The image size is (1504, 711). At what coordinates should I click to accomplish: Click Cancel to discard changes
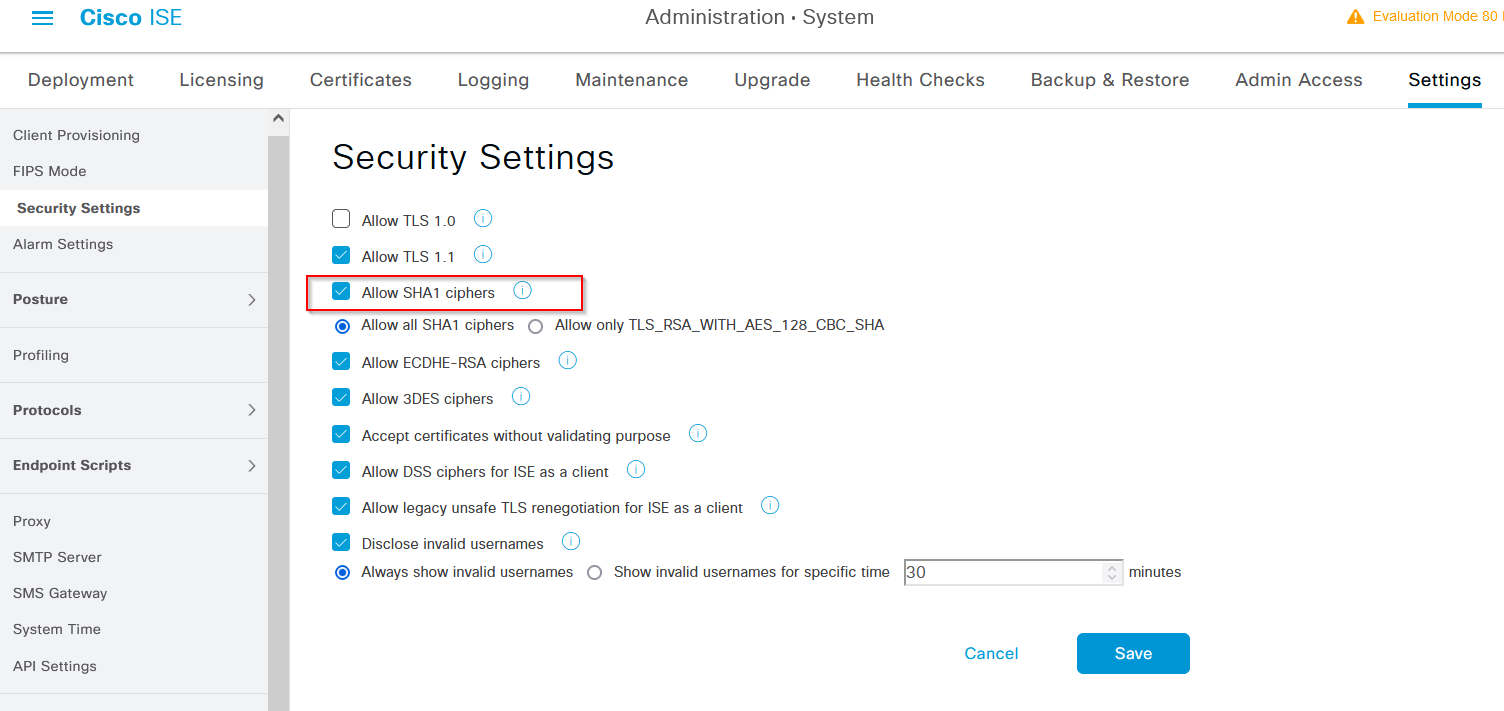click(991, 653)
